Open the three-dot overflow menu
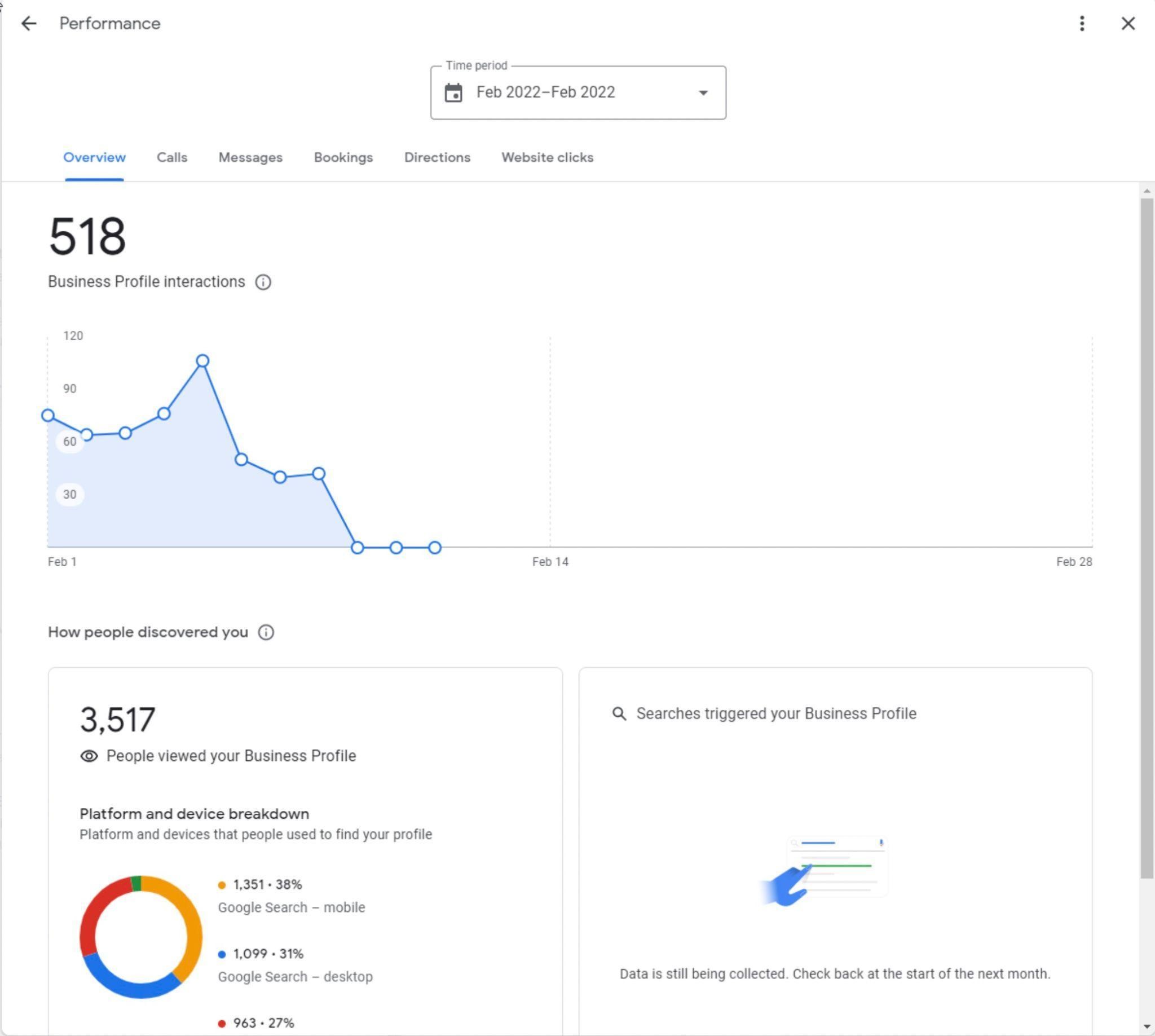The width and height of the screenshot is (1155, 1036). point(1081,23)
